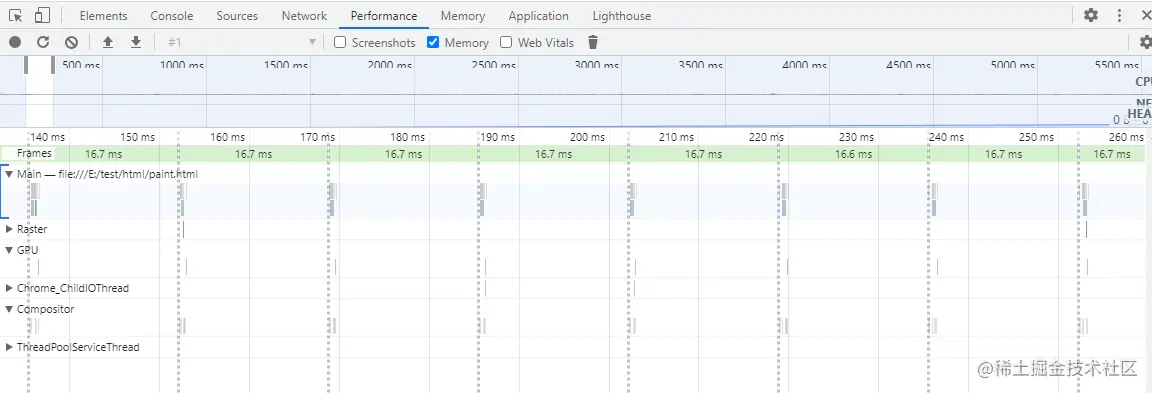Clear the performance recording

71,43
